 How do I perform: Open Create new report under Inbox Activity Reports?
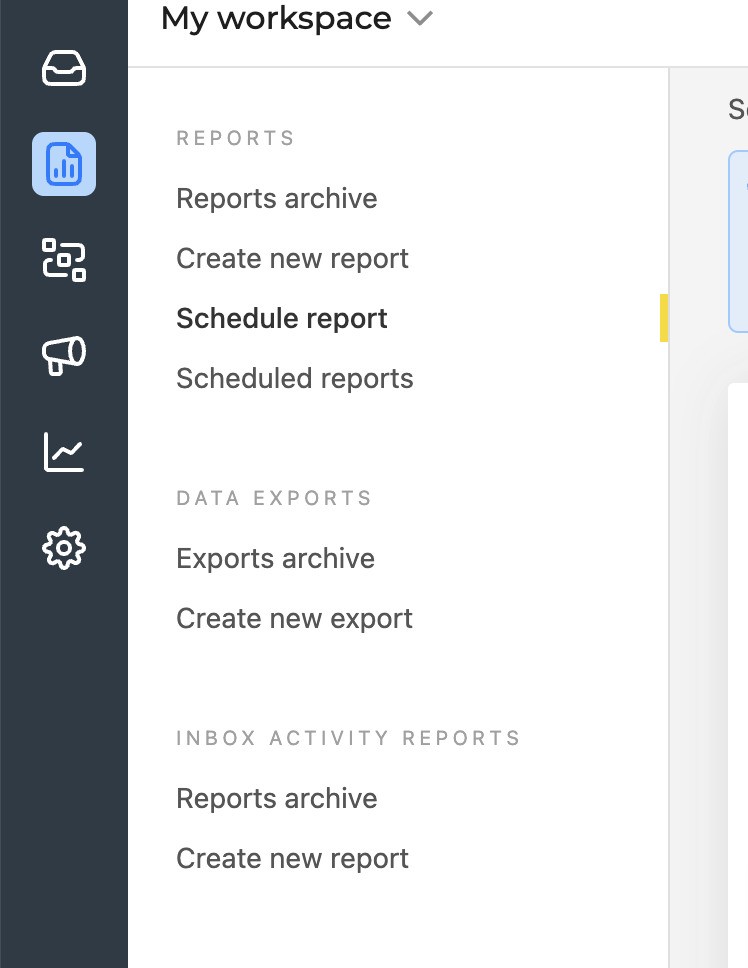point(292,859)
